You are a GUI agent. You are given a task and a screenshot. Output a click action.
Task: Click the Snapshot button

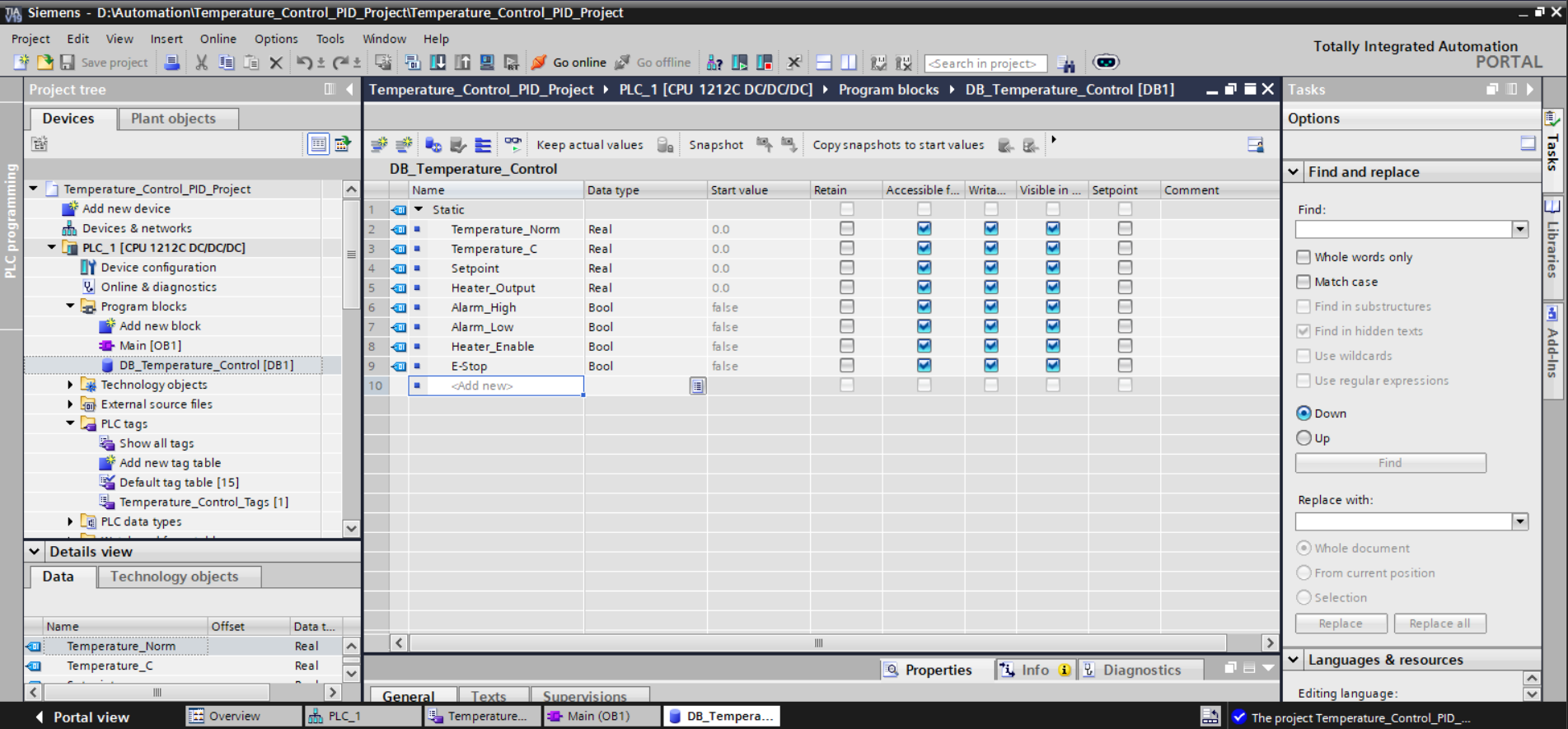715,145
